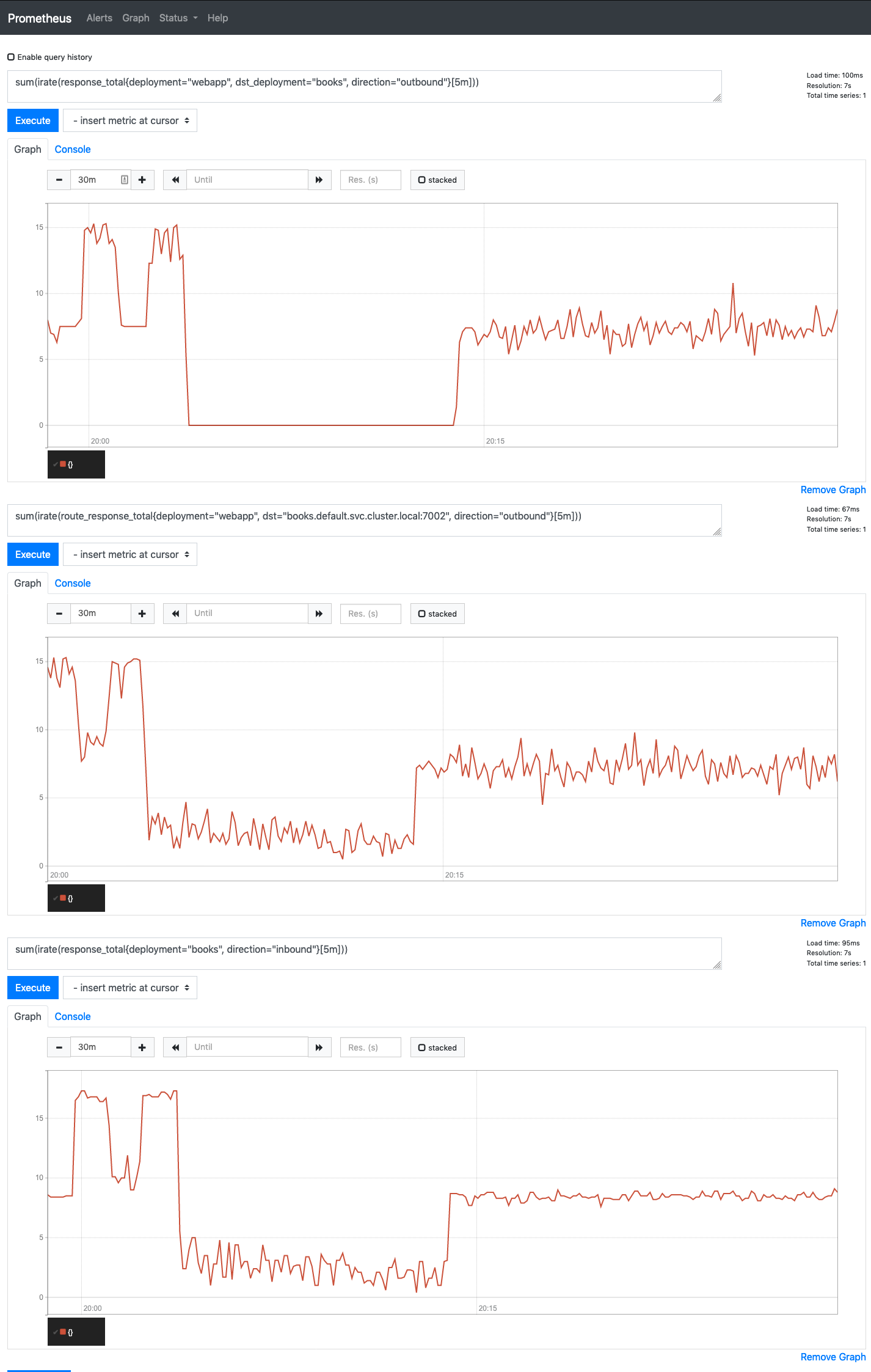
Task: Click the Until field on the second graph
Action: [247, 613]
